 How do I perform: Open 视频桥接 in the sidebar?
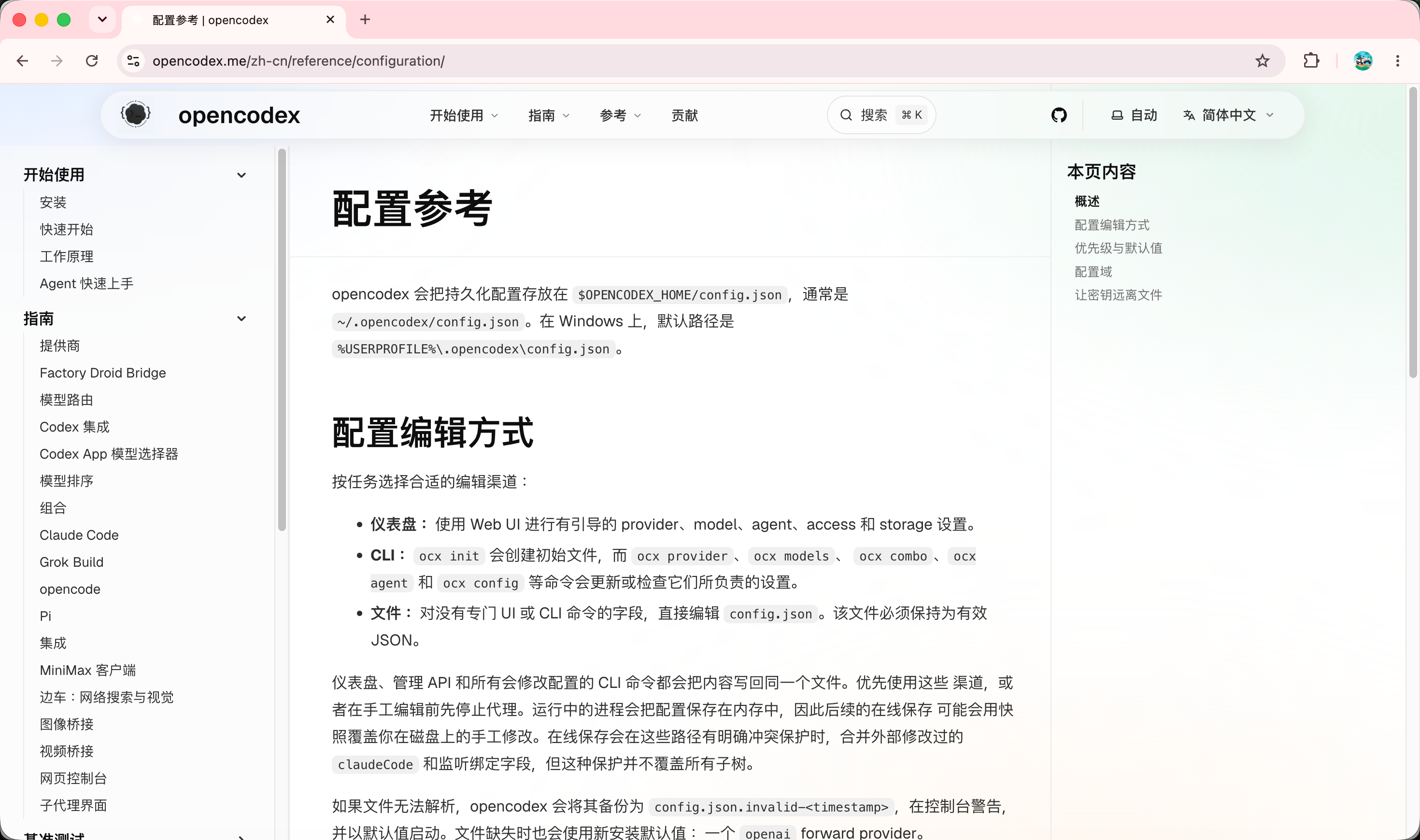click(x=66, y=751)
